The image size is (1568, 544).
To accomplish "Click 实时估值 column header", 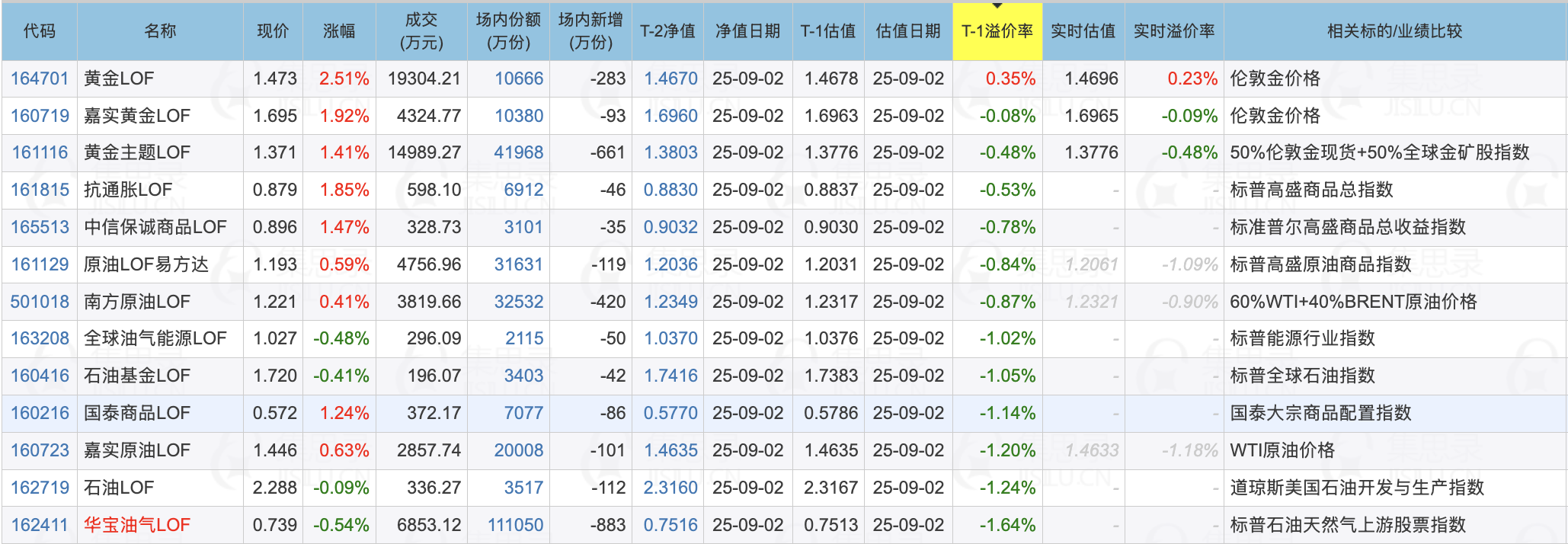I will coord(1083,31).
